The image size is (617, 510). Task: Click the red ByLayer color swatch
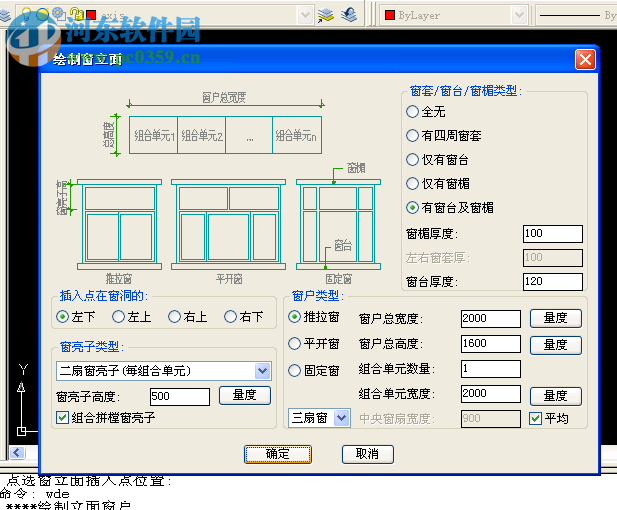390,15
